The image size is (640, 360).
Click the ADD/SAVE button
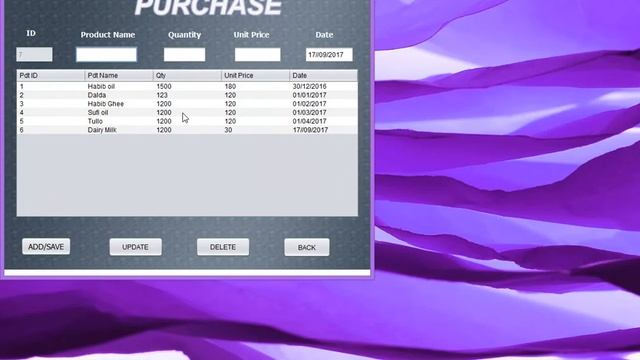coord(46,247)
